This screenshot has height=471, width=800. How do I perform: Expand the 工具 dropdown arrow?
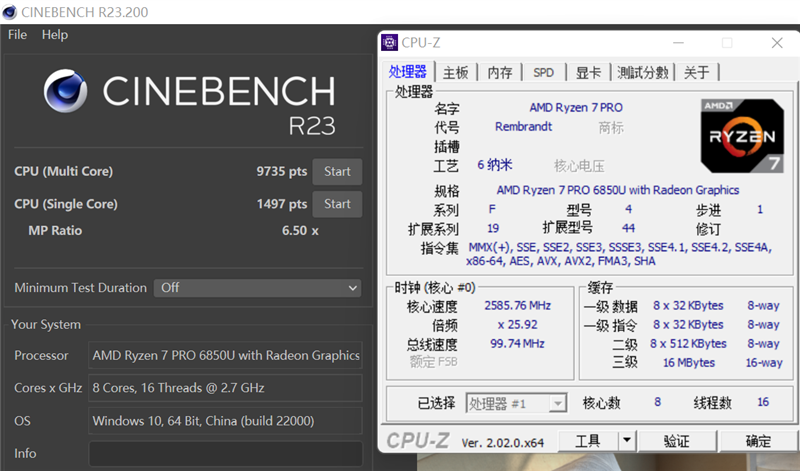[x=627, y=441]
